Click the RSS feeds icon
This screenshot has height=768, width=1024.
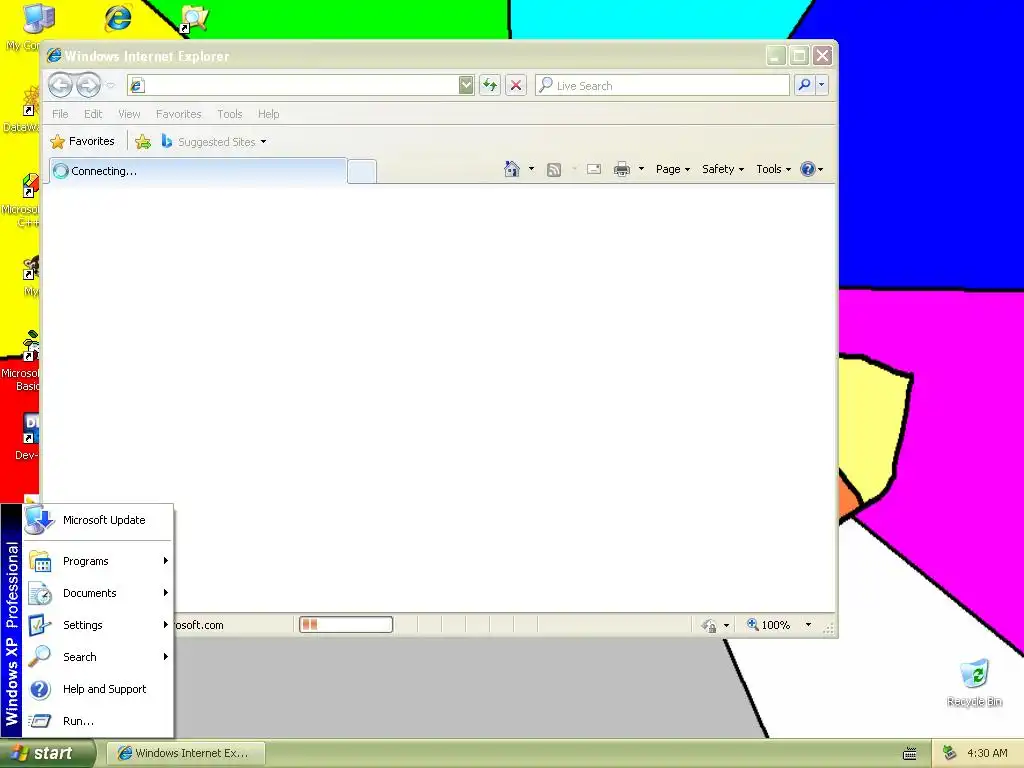pos(554,170)
